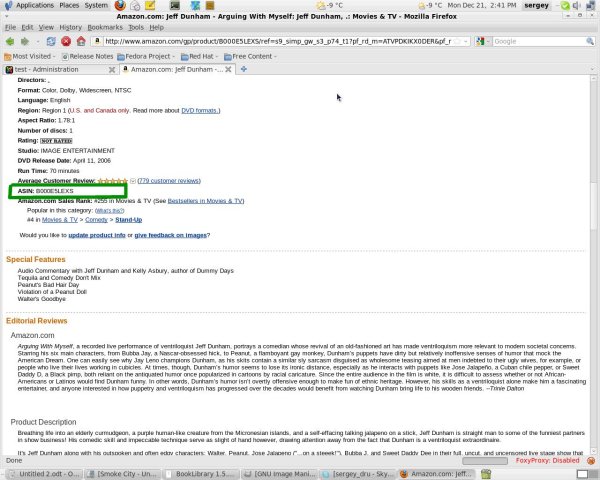Click the Bestsellers in Movies & TV link
Screen dimensions: 600x480
205,201
